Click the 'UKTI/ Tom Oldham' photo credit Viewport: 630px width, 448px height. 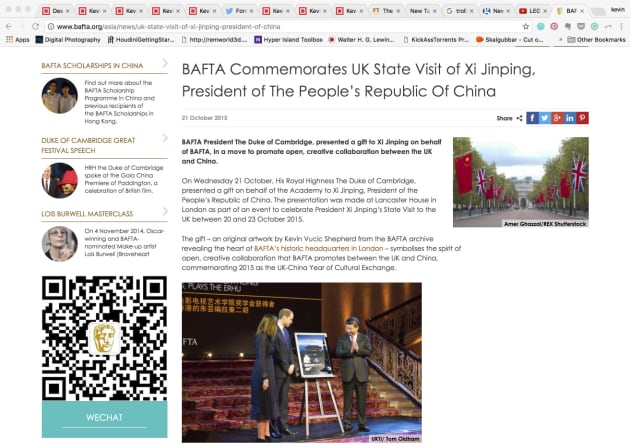pos(395,439)
